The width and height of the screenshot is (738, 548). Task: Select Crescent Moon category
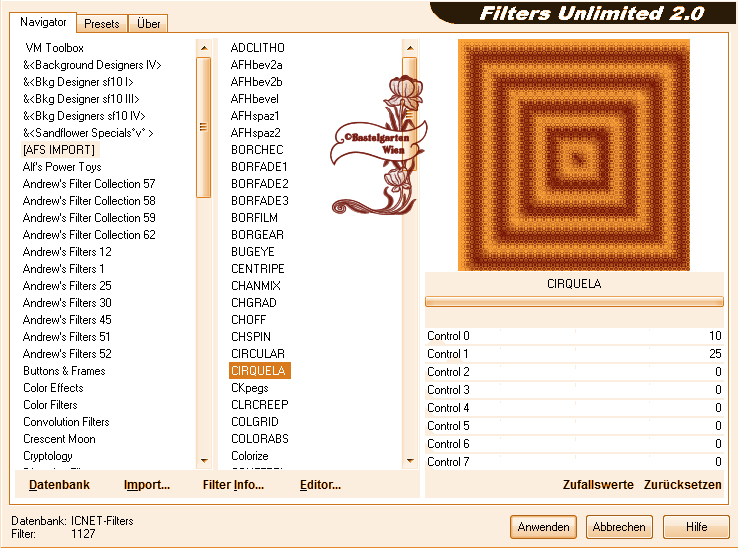click(x=59, y=439)
